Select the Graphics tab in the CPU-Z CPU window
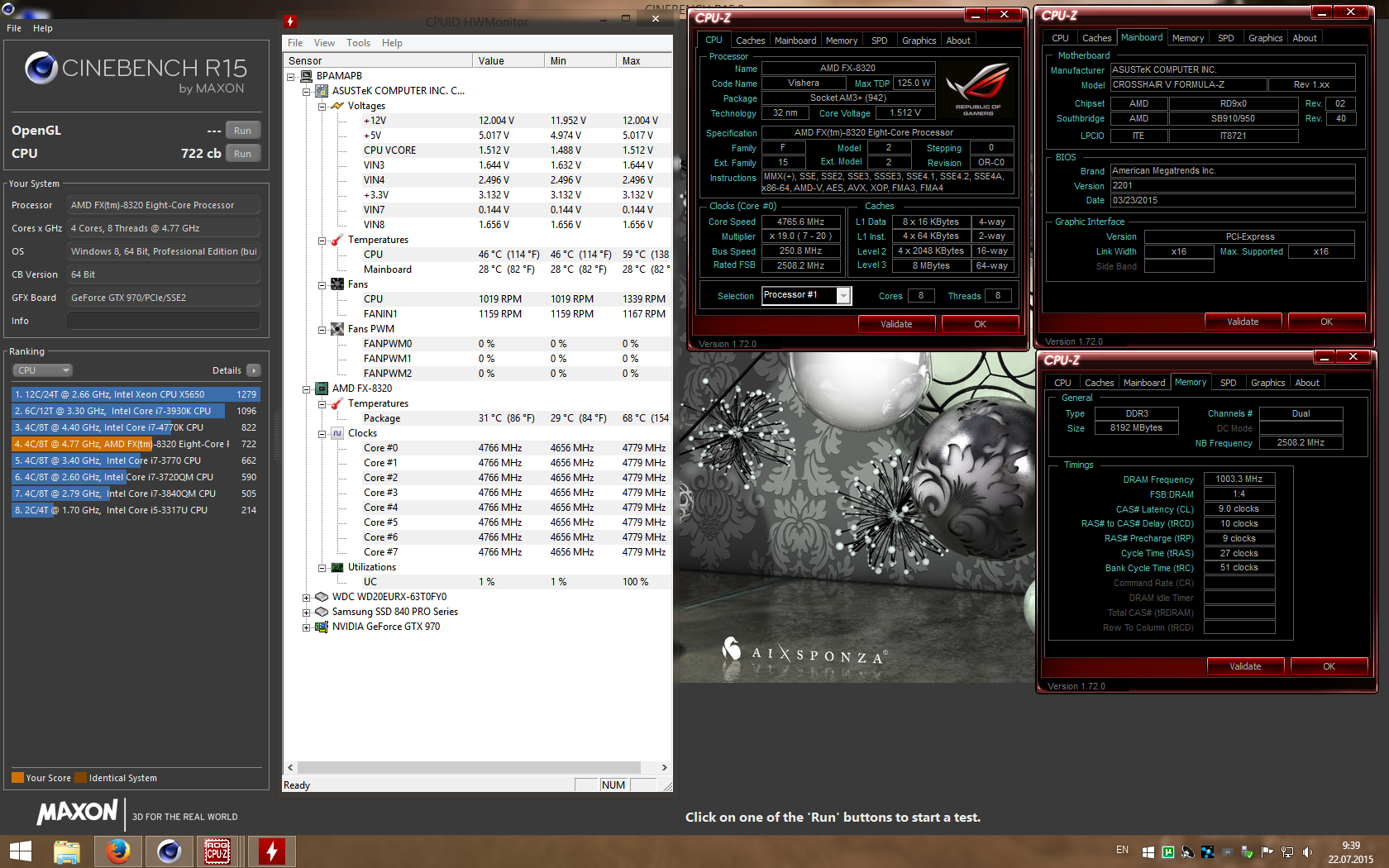Image resolution: width=1389 pixels, height=868 pixels. (919, 41)
